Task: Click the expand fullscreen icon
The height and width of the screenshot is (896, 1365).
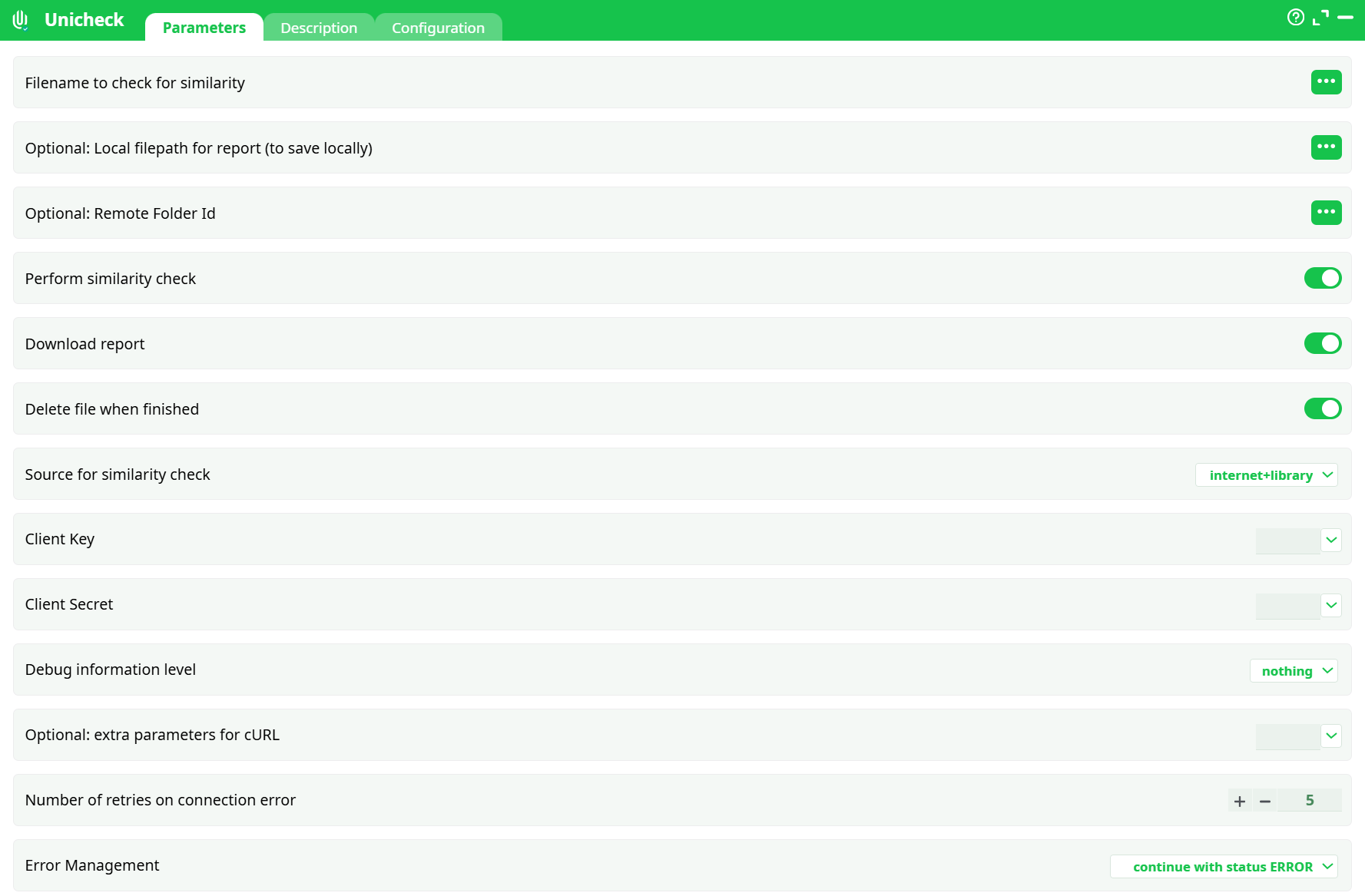Action: click(x=1320, y=17)
